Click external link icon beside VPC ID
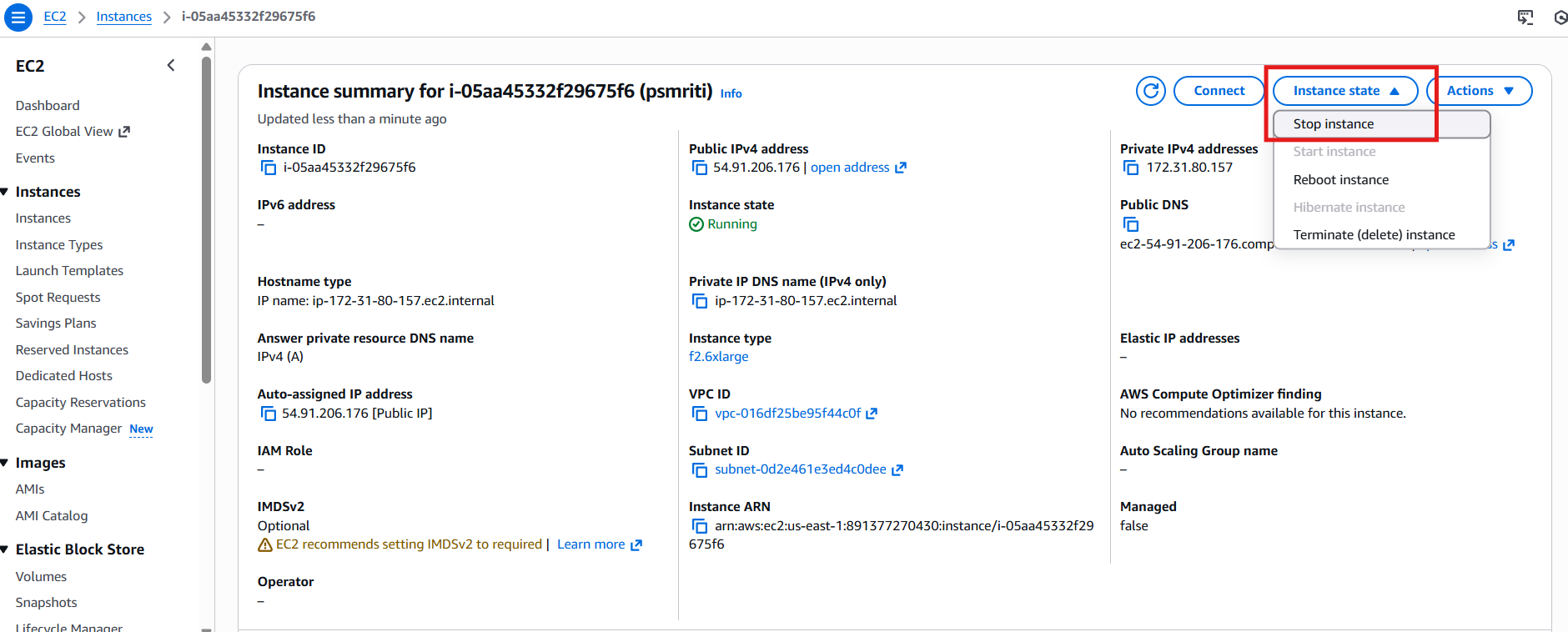Image resolution: width=1568 pixels, height=632 pixels. pyautogui.click(x=872, y=414)
